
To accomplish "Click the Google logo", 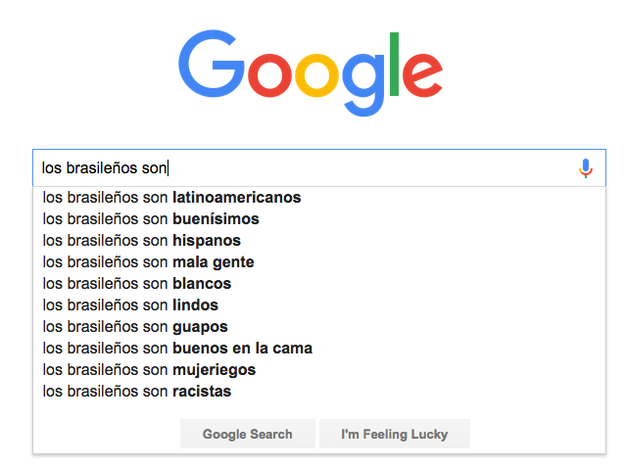I will pos(311,73).
